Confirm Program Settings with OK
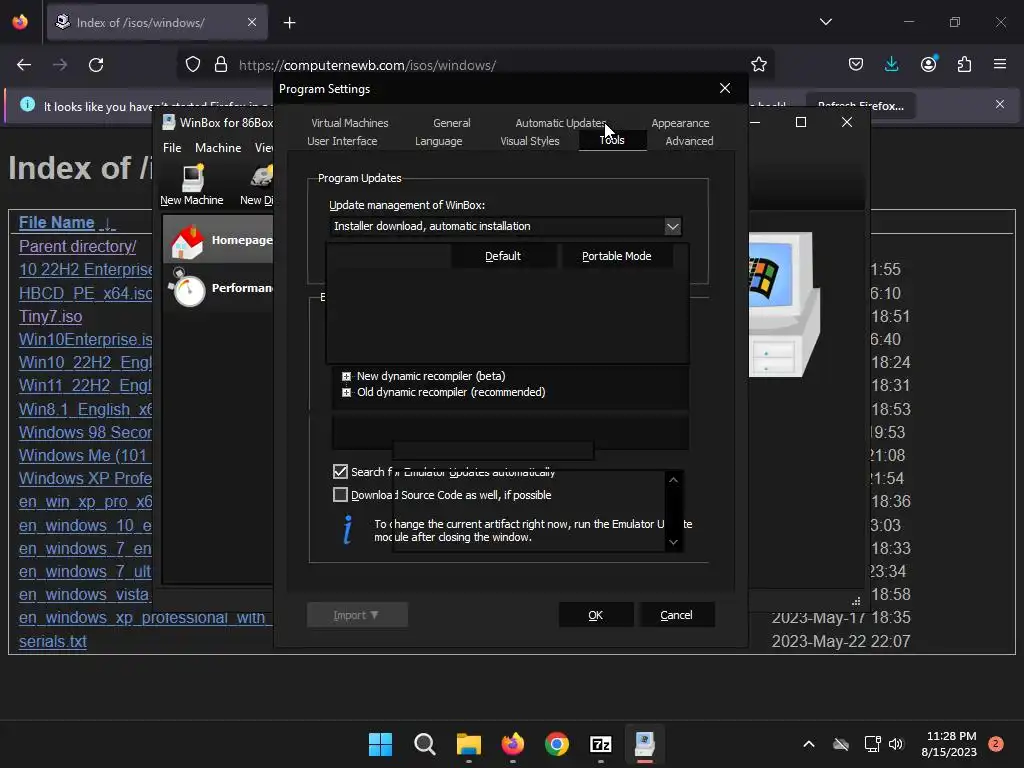This screenshot has width=1024, height=768. tap(596, 615)
